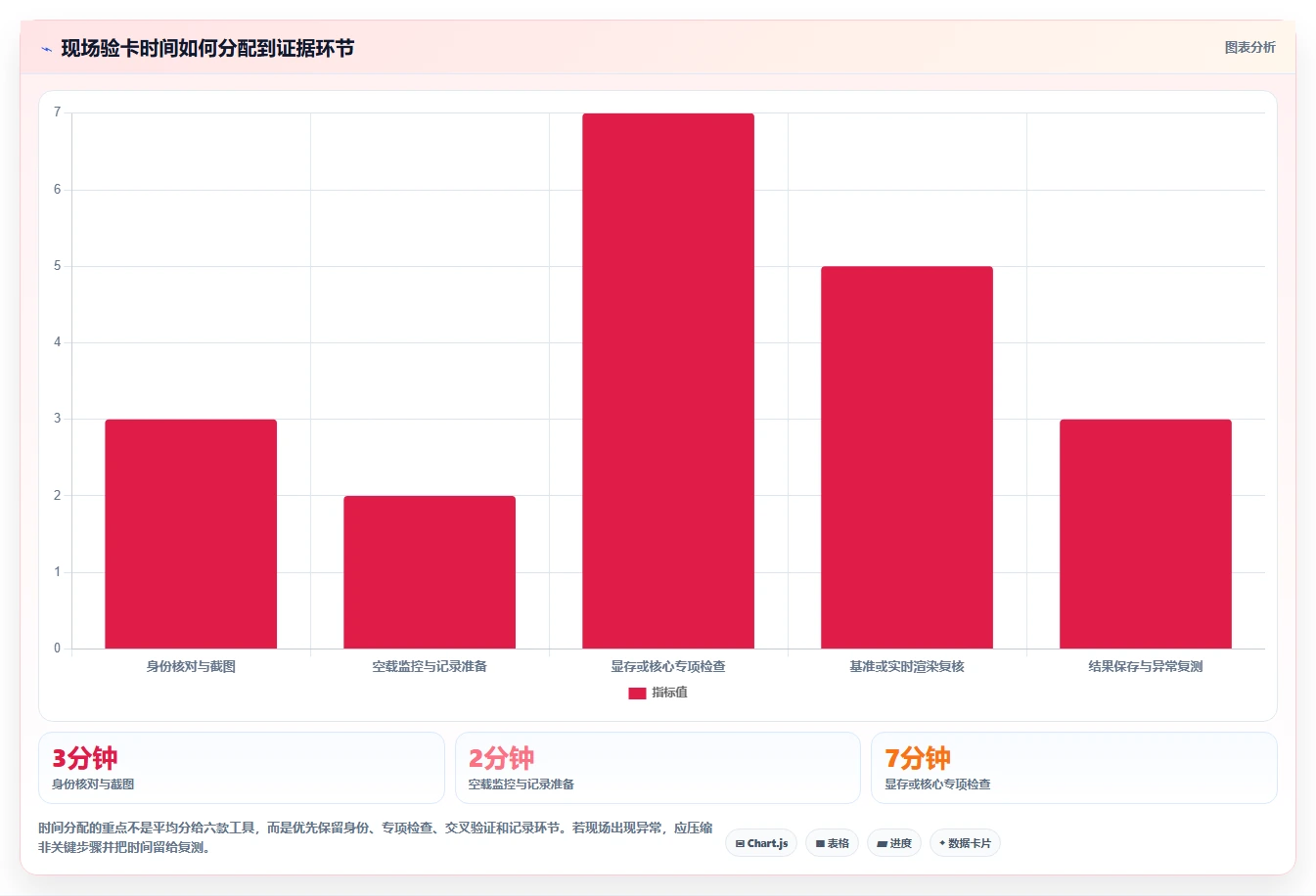Click the 空载监控与记录准备 bar
The width and height of the screenshot is (1316, 896).
(430, 572)
